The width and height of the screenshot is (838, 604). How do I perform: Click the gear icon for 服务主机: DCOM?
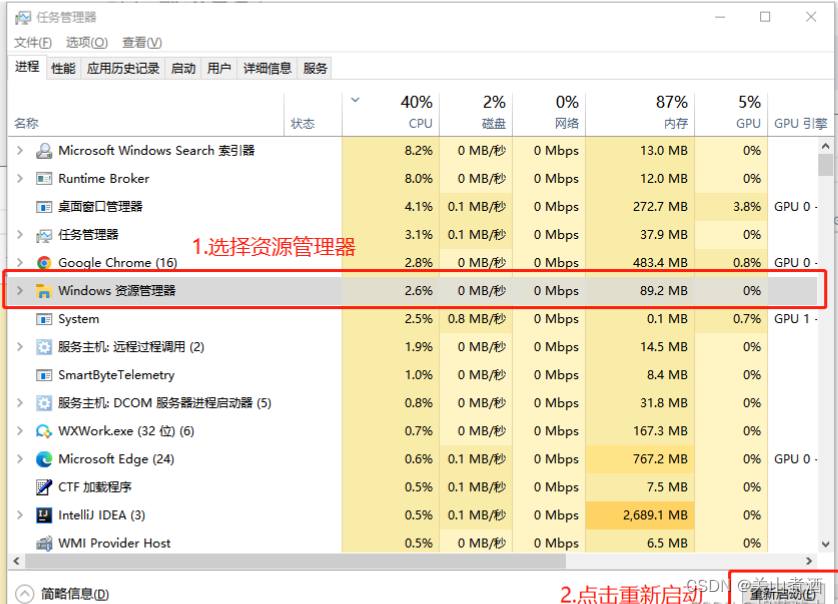[x=44, y=403]
